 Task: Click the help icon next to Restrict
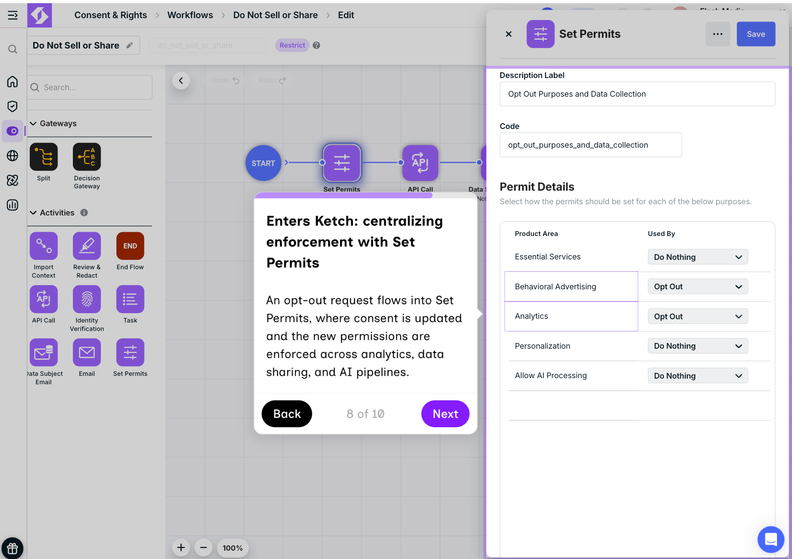[x=316, y=45]
